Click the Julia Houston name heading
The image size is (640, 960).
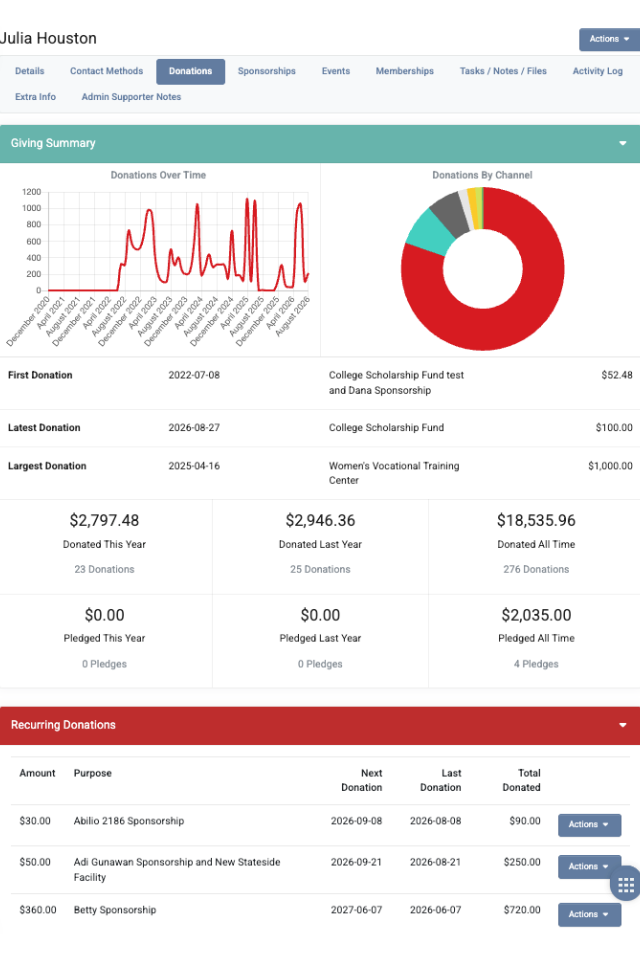coord(48,39)
